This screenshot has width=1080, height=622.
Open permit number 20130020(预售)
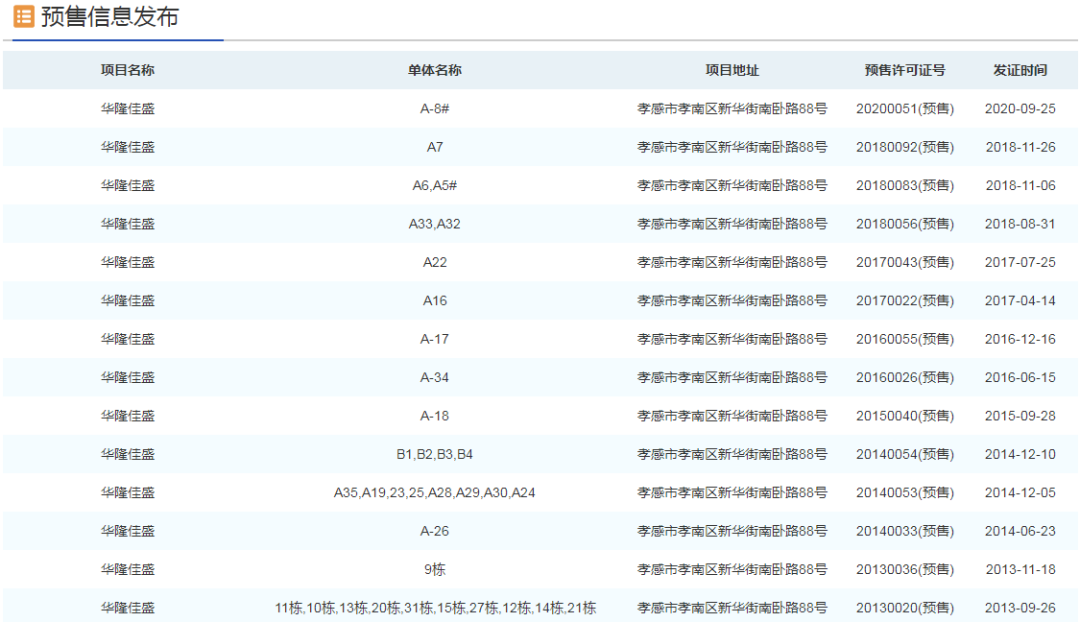tap(904, 607)
